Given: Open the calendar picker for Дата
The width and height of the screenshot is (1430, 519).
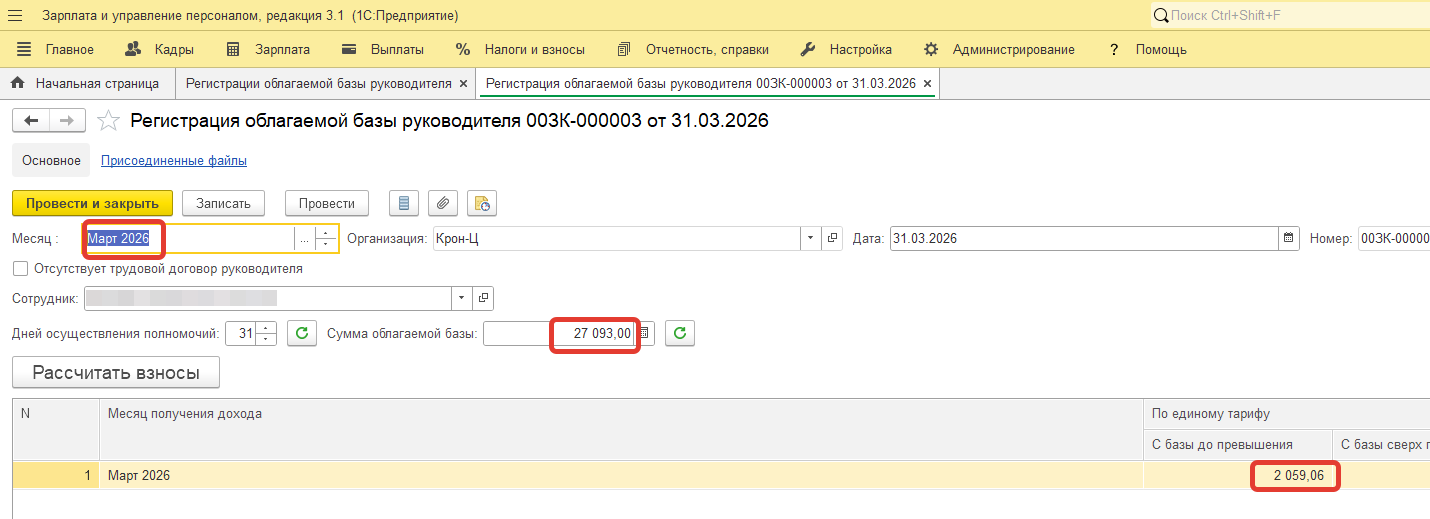Looking at the screenshot, I should point(1288,239).
